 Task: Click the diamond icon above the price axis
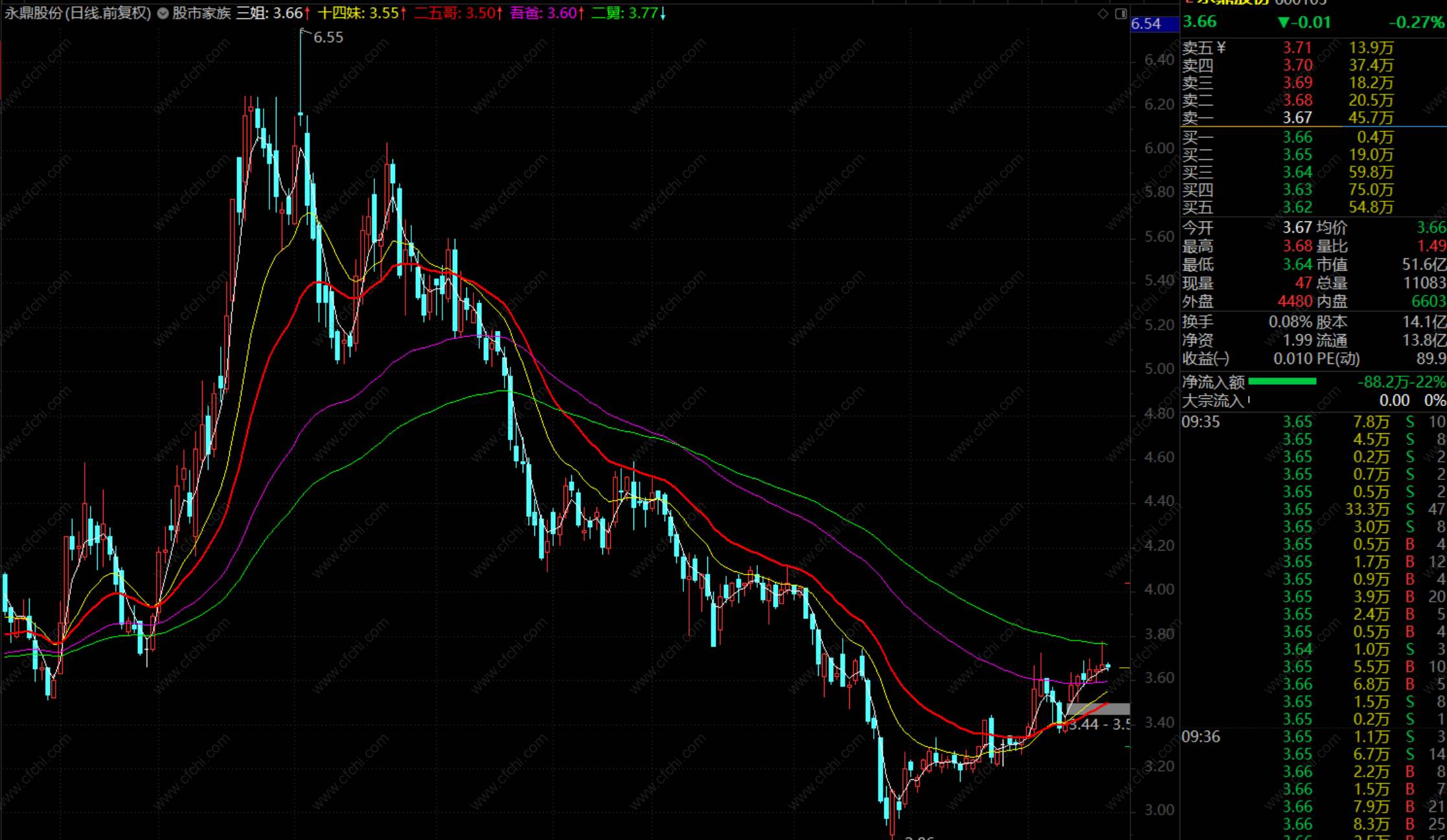click(1103, 14)
